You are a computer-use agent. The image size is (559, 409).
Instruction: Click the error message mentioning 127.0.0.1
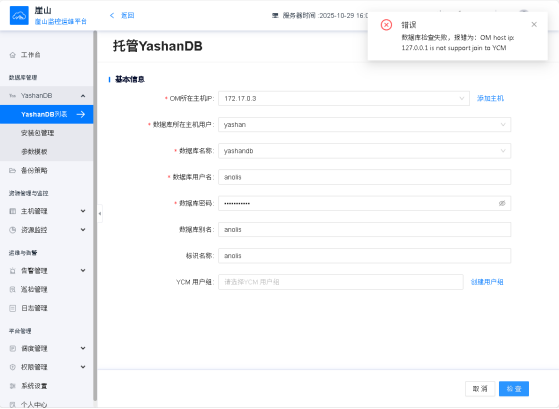458,43
